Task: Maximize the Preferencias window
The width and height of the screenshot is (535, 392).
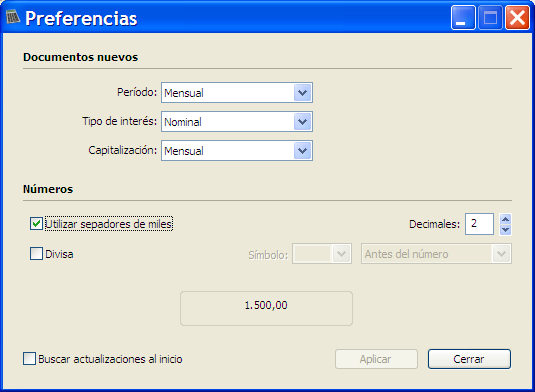Action: 490,18
